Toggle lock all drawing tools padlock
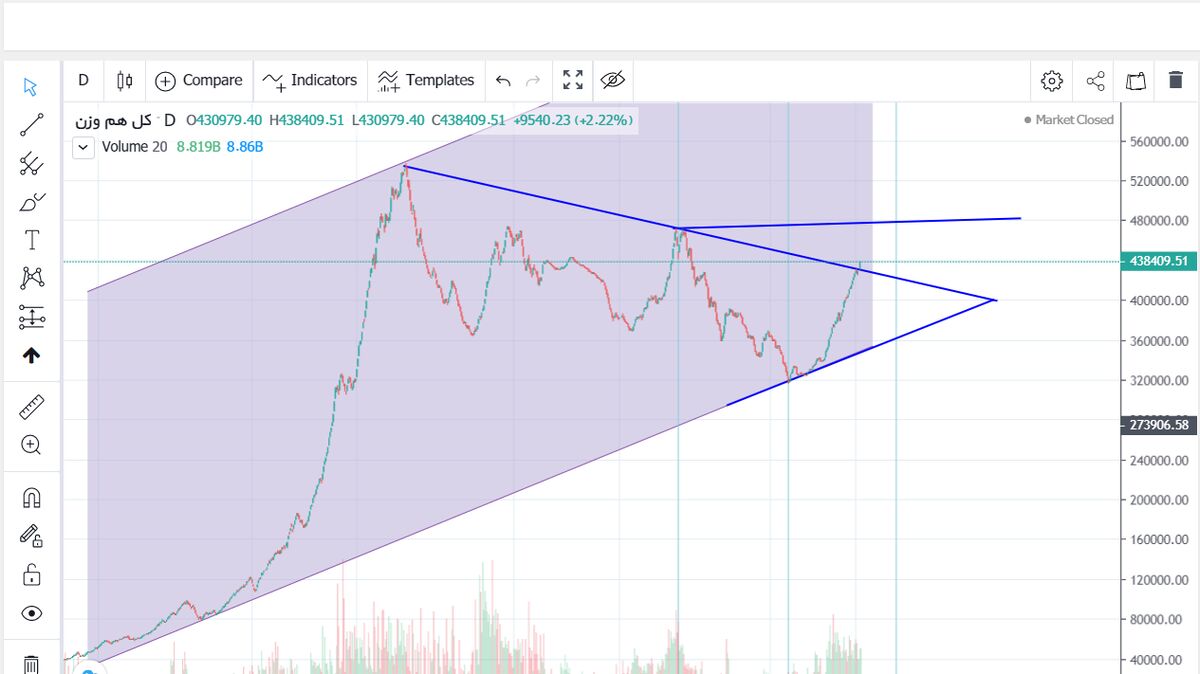Image resolution: width=1200 pixels, height=674 pixels. point(31,574)
